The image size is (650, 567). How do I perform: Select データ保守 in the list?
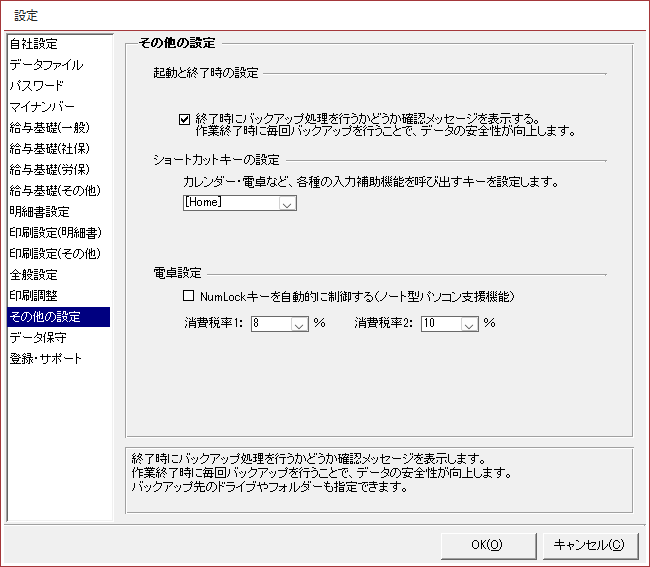pyautogui.click(x=40, y=338)
